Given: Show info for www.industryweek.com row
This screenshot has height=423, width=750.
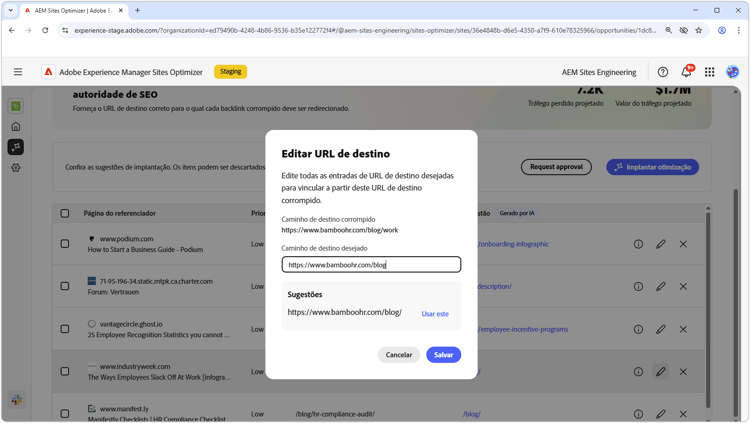Looking at the screenshot, I should click(x=638, y=371).
